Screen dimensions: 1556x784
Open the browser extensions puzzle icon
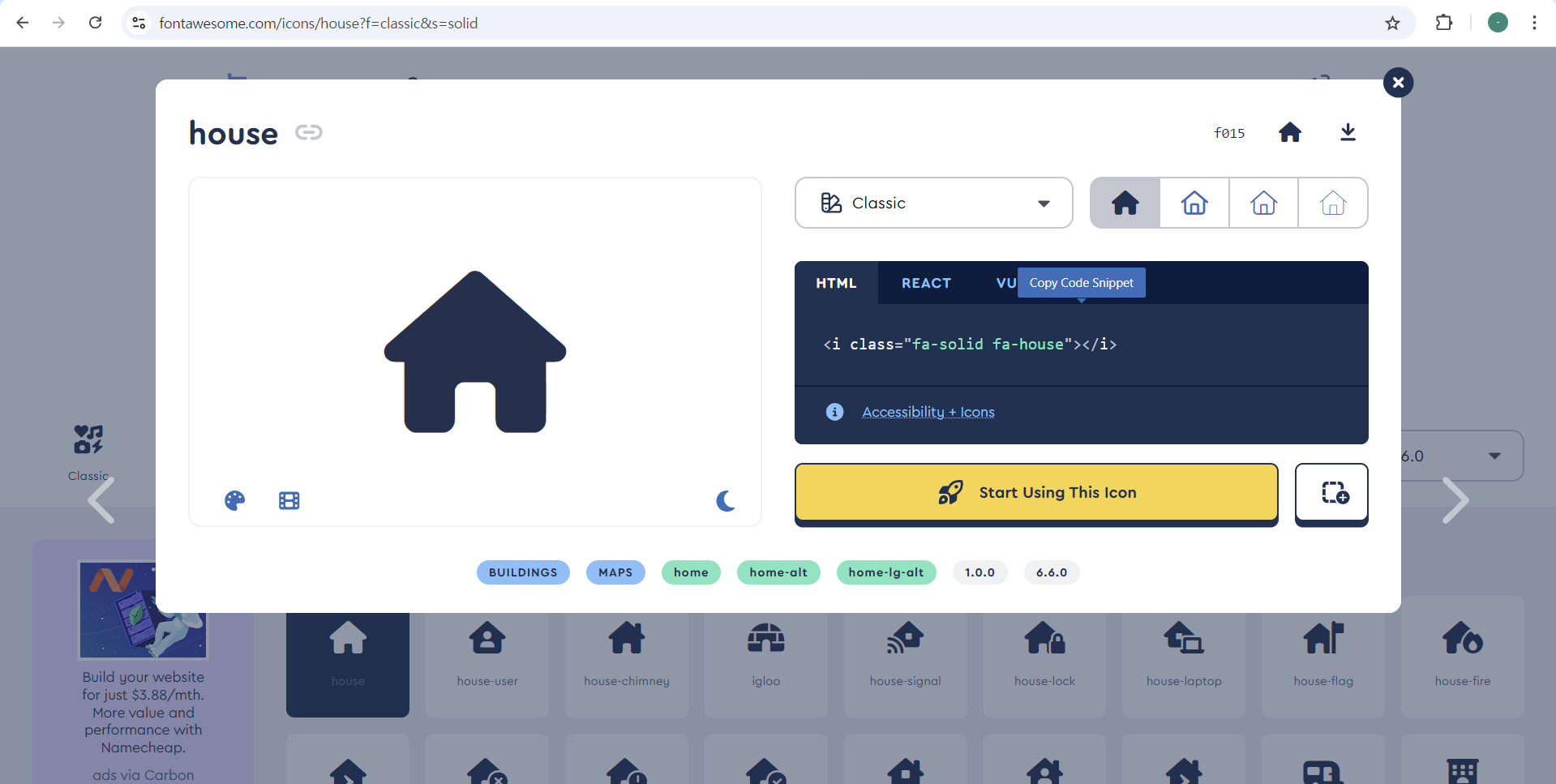pos(1444,23)
